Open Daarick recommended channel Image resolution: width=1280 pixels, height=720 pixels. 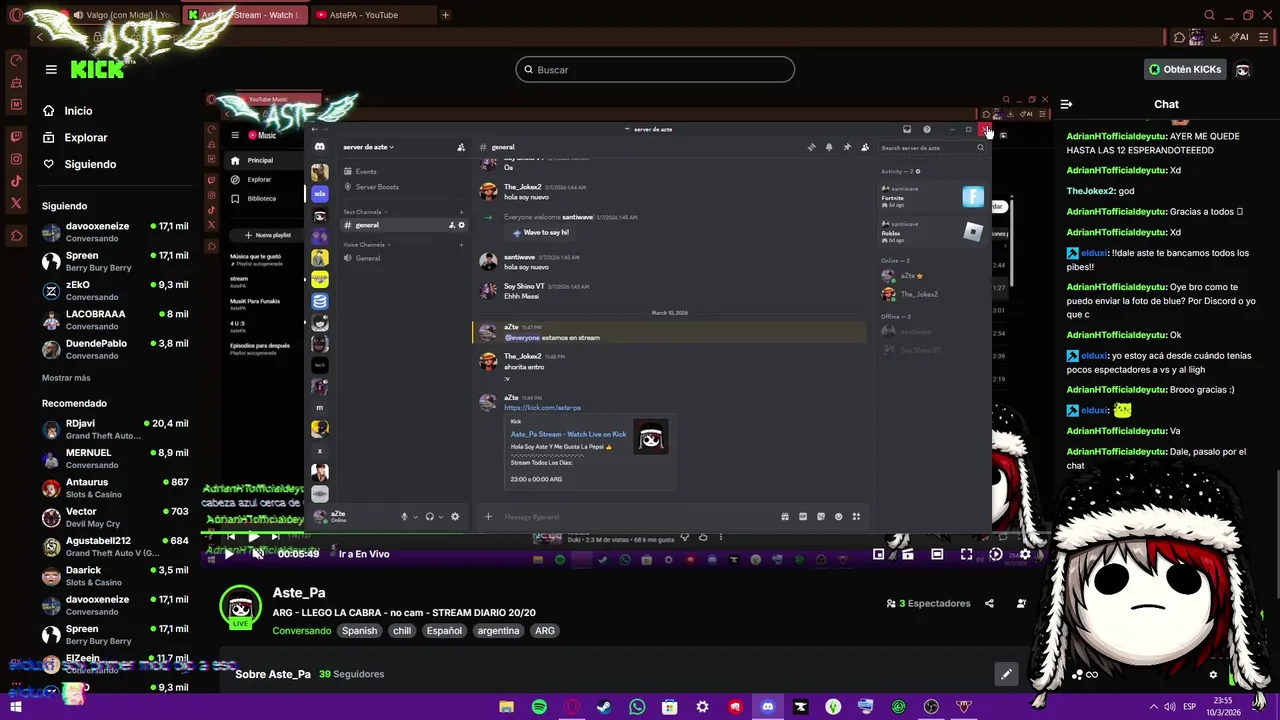tap(115, 576)
